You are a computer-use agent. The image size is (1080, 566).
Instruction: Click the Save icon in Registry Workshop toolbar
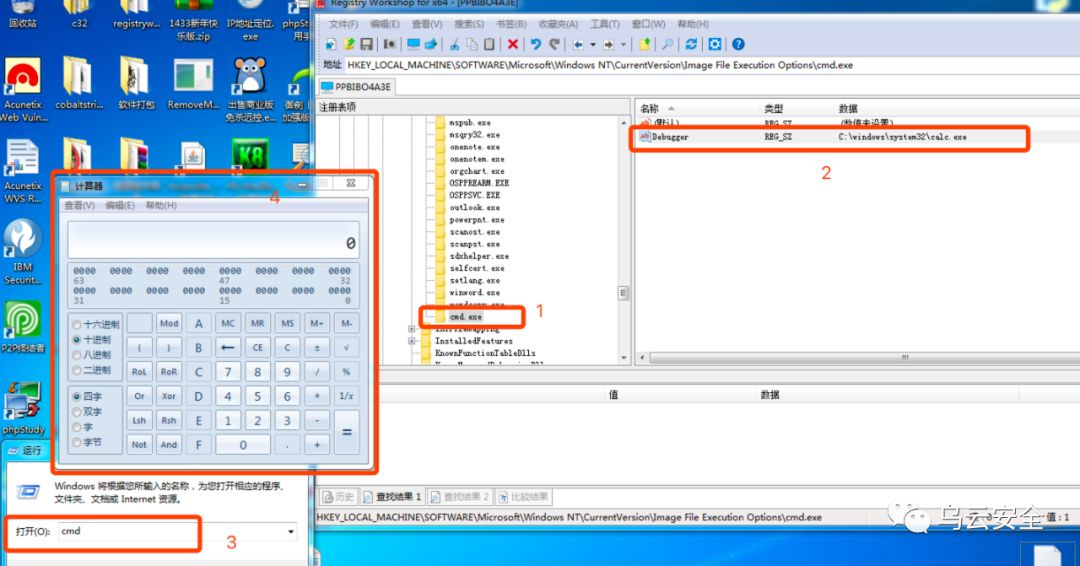366,44
